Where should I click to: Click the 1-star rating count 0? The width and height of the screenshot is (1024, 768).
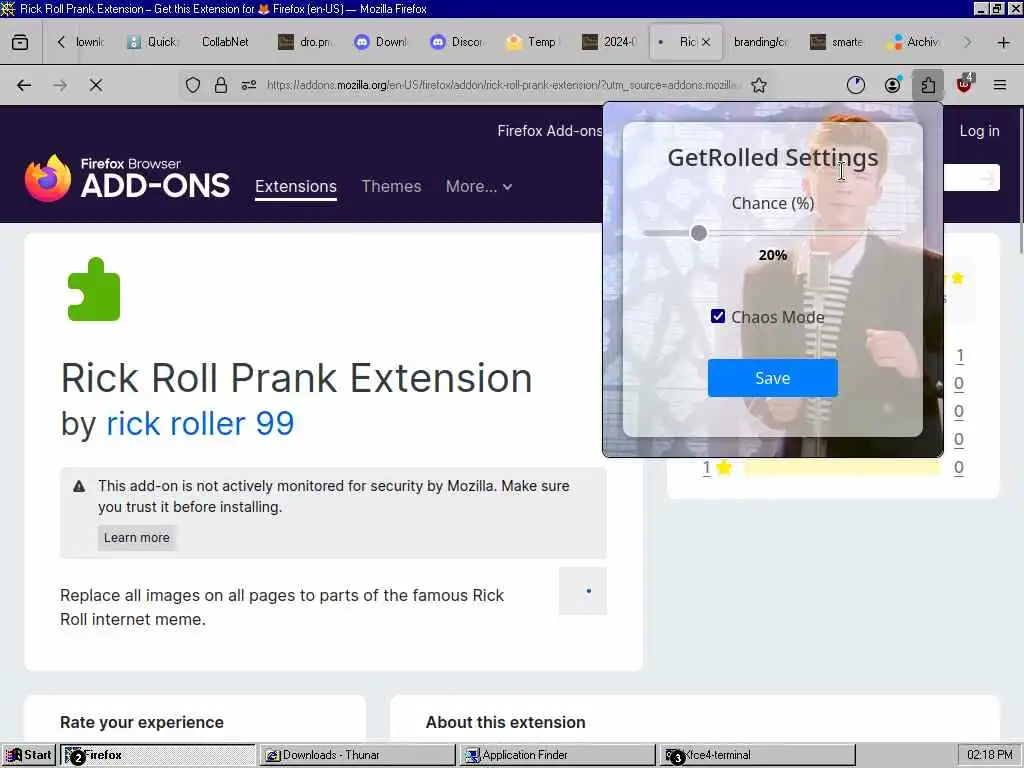click(958, 468)
